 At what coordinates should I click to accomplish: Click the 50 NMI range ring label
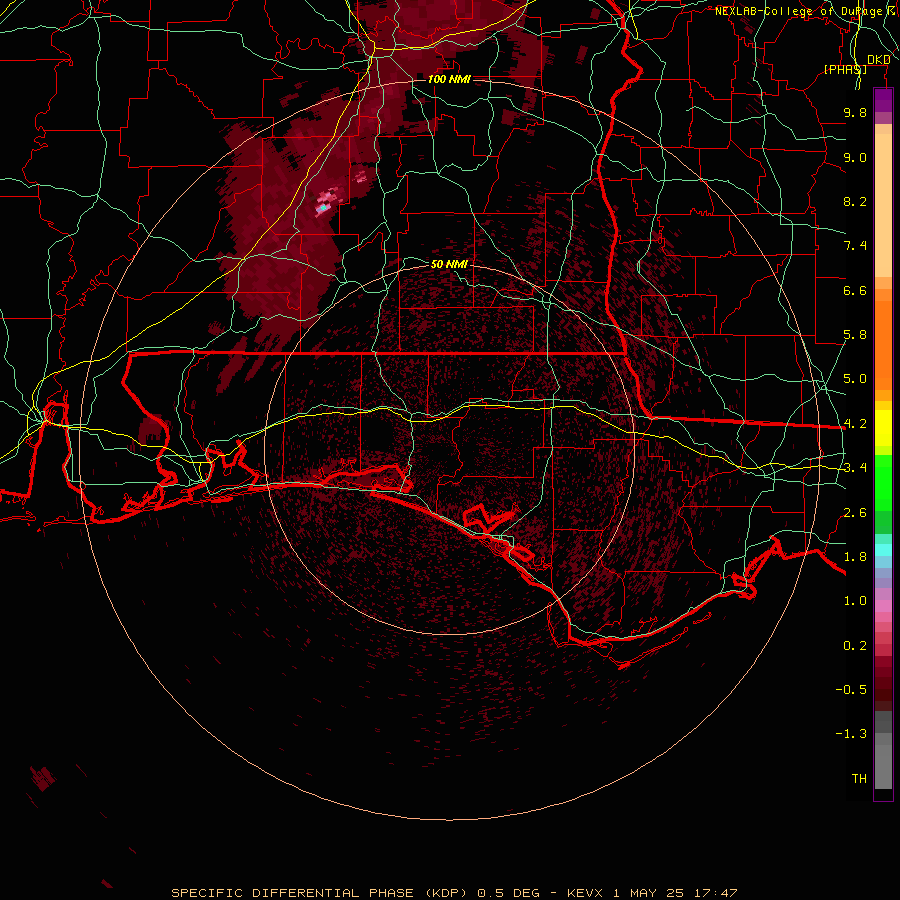tap(449, 264)
